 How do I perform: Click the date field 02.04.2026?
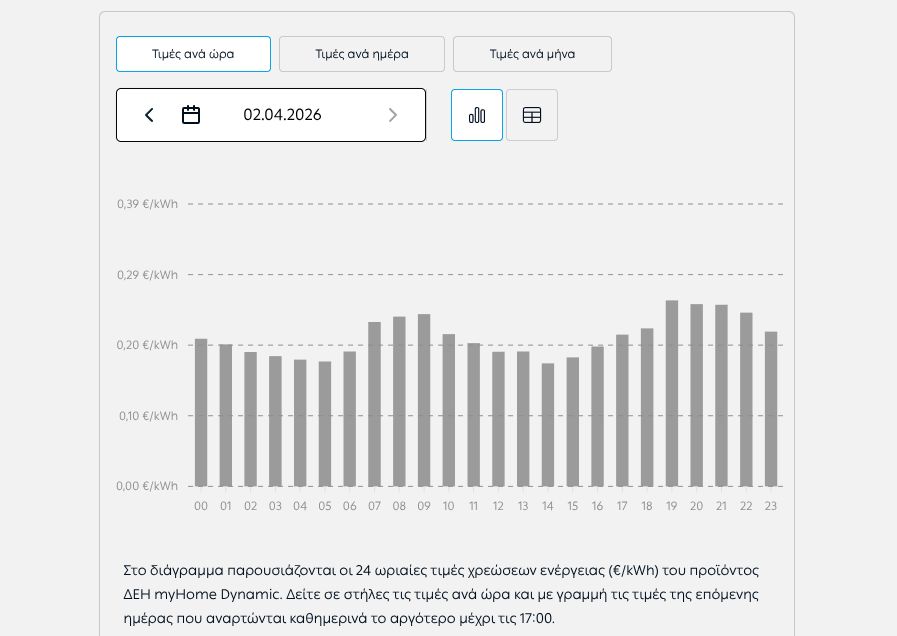click(x=282, y=115)
